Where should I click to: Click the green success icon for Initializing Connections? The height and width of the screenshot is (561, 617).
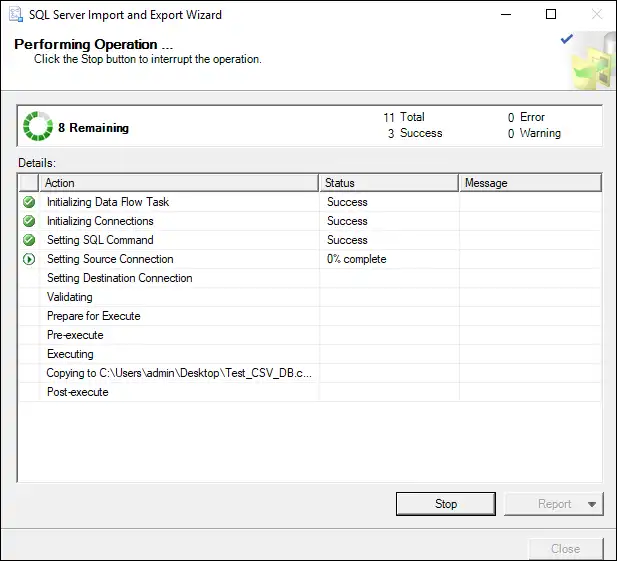click(29, 221)
